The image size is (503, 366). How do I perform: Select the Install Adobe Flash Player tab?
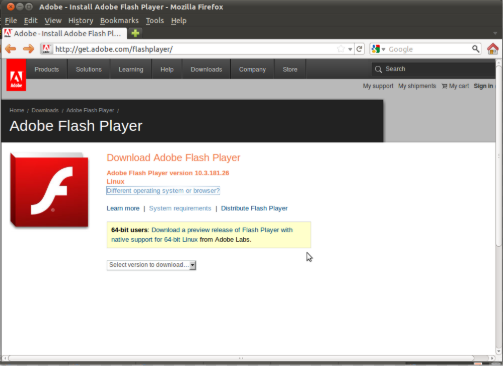tap(64, 33)
